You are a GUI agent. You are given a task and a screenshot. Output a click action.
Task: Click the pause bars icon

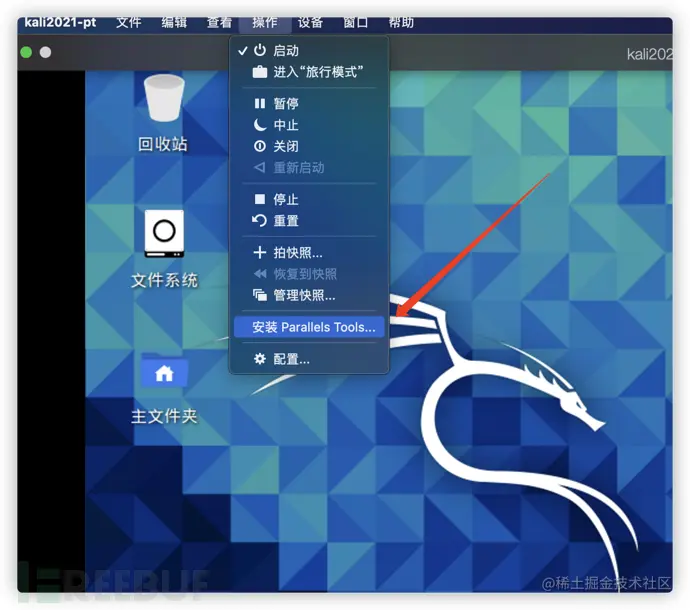coord(260,103)
